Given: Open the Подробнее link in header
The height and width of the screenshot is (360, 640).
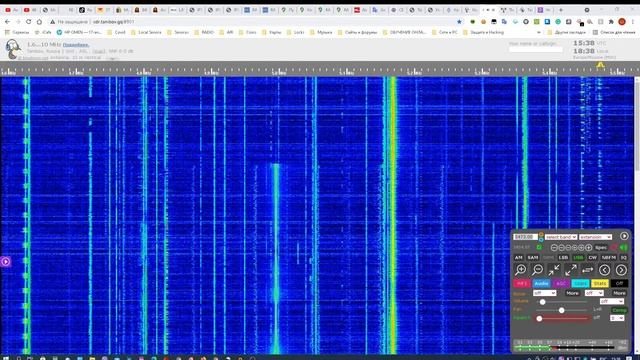Looking at the screenshot, I should coord(76,45).
